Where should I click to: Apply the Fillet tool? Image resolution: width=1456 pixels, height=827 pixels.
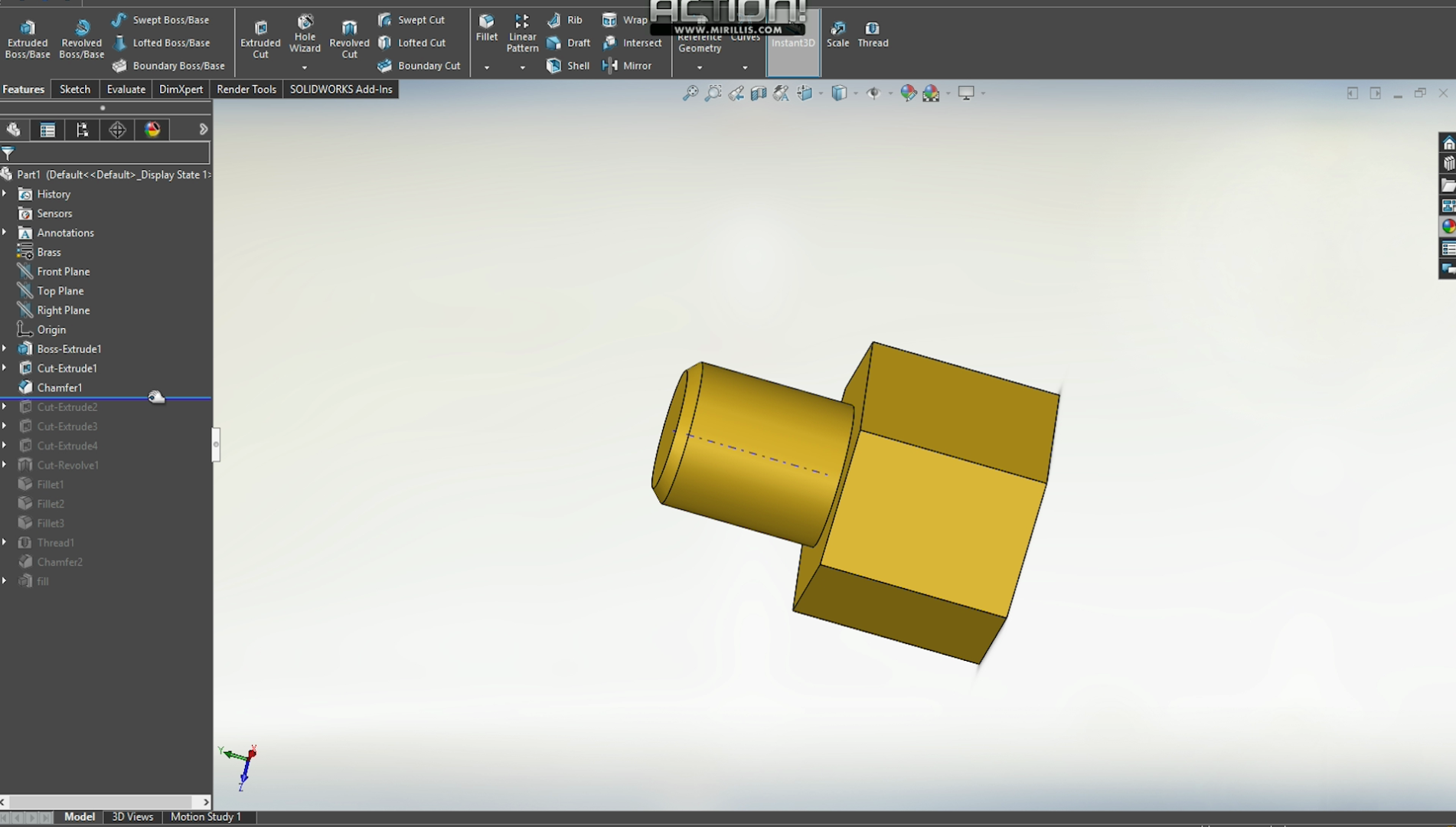coord(486,28)
